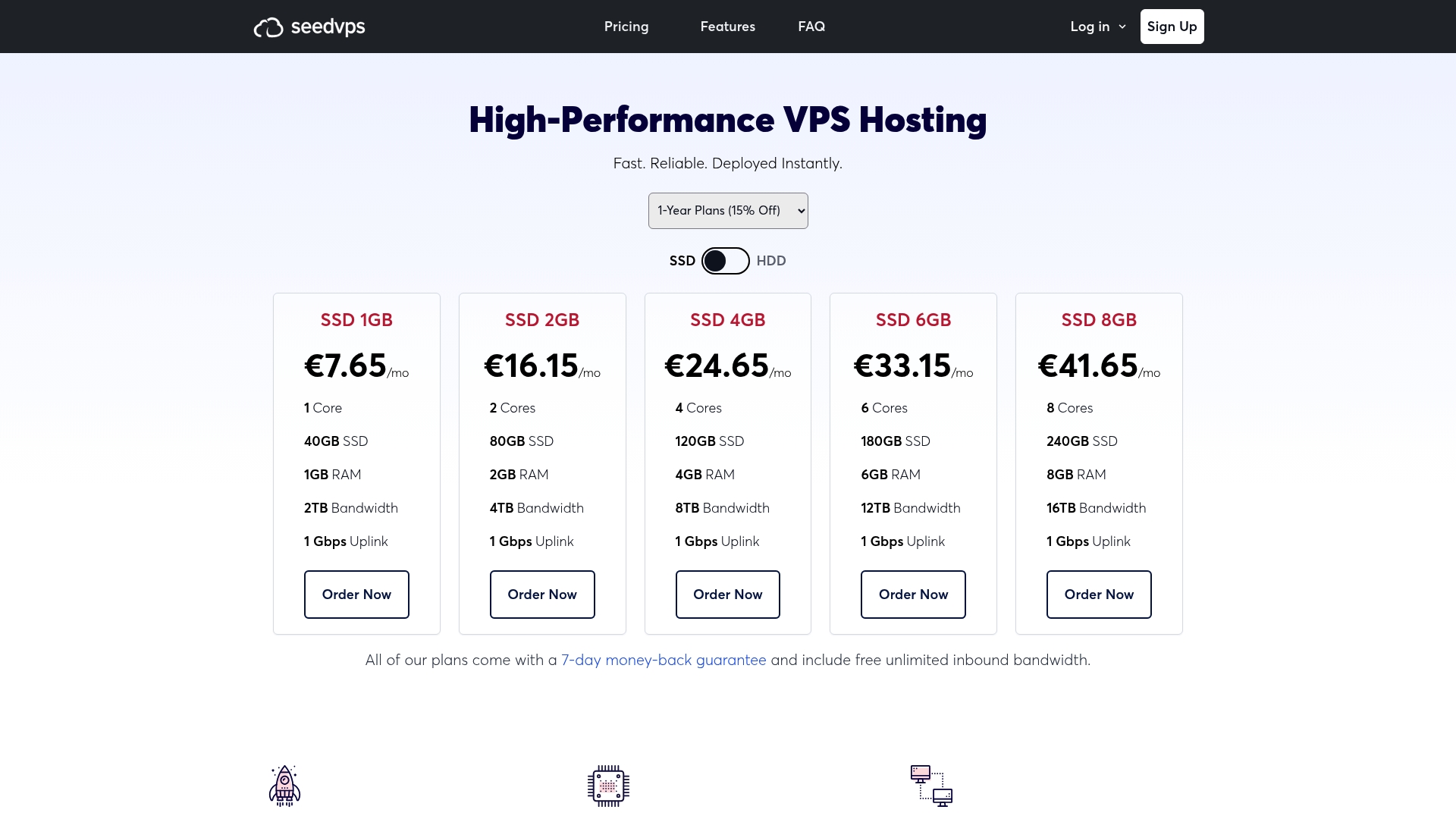The width and height of the screenshot is (1456, 819).
Task: Go to the Features menu item
Action: click(727, 27)
